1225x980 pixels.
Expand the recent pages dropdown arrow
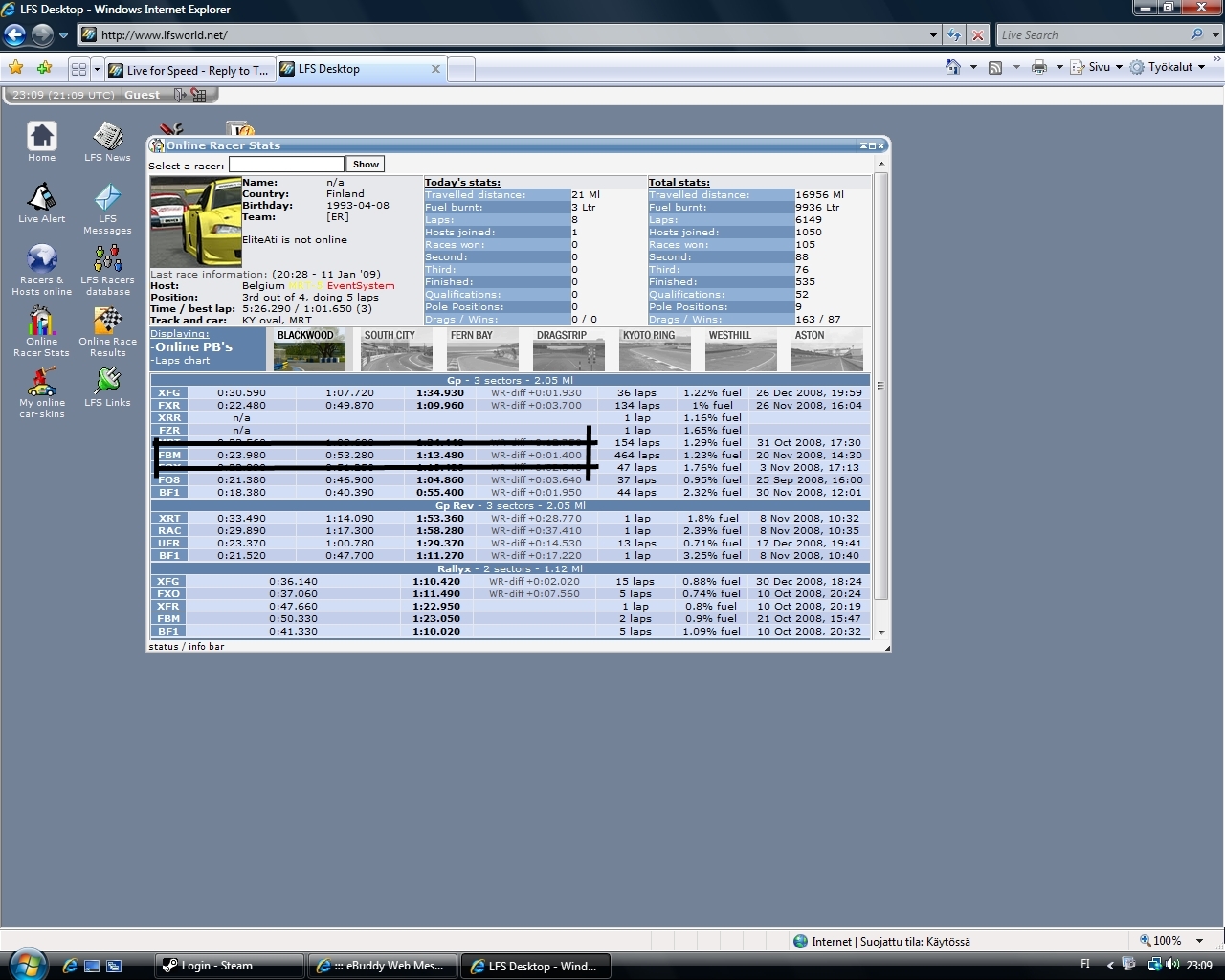(x=63, y=35)
